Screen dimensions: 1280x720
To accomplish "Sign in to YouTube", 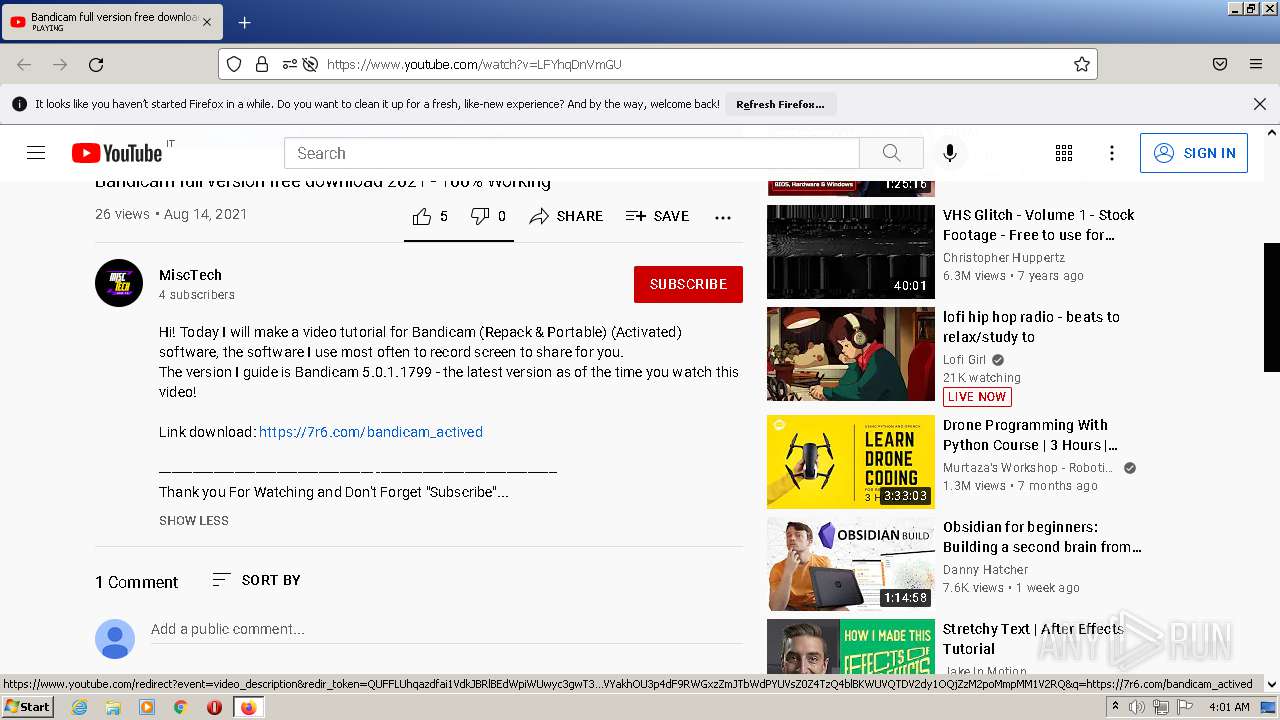I will [1194, 153].
